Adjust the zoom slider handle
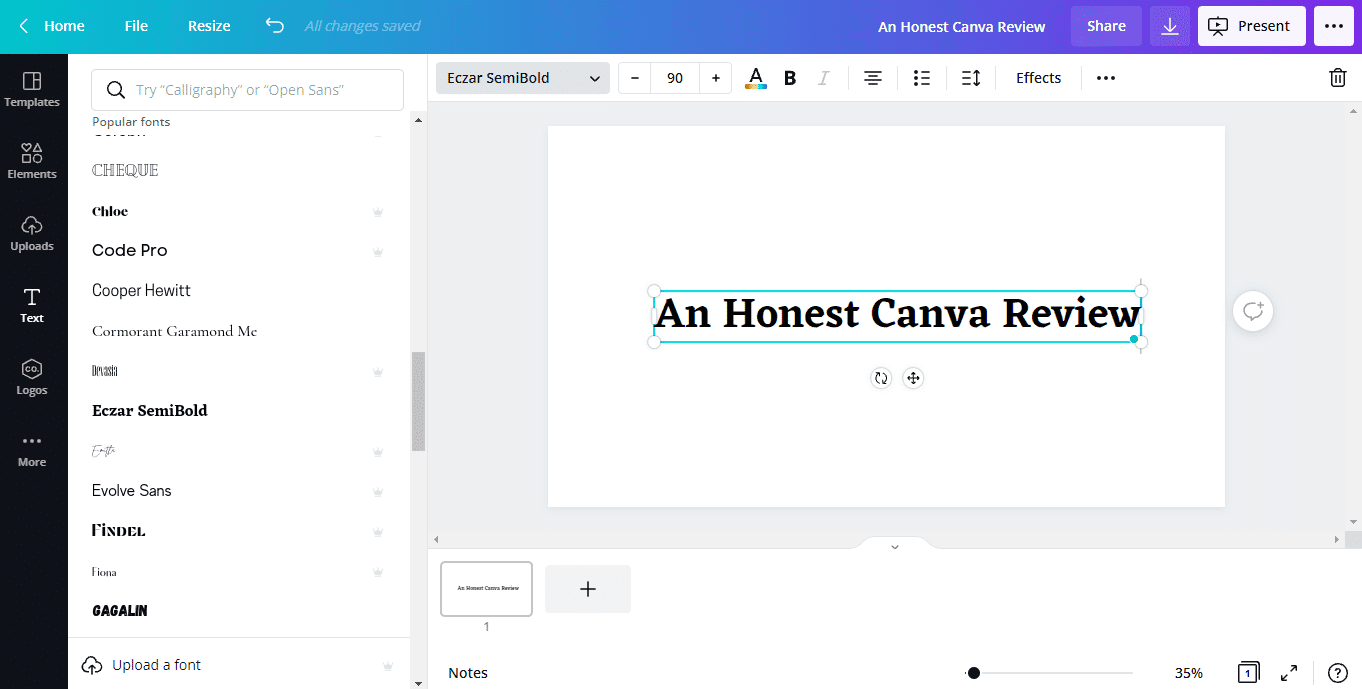 (973, 673)
